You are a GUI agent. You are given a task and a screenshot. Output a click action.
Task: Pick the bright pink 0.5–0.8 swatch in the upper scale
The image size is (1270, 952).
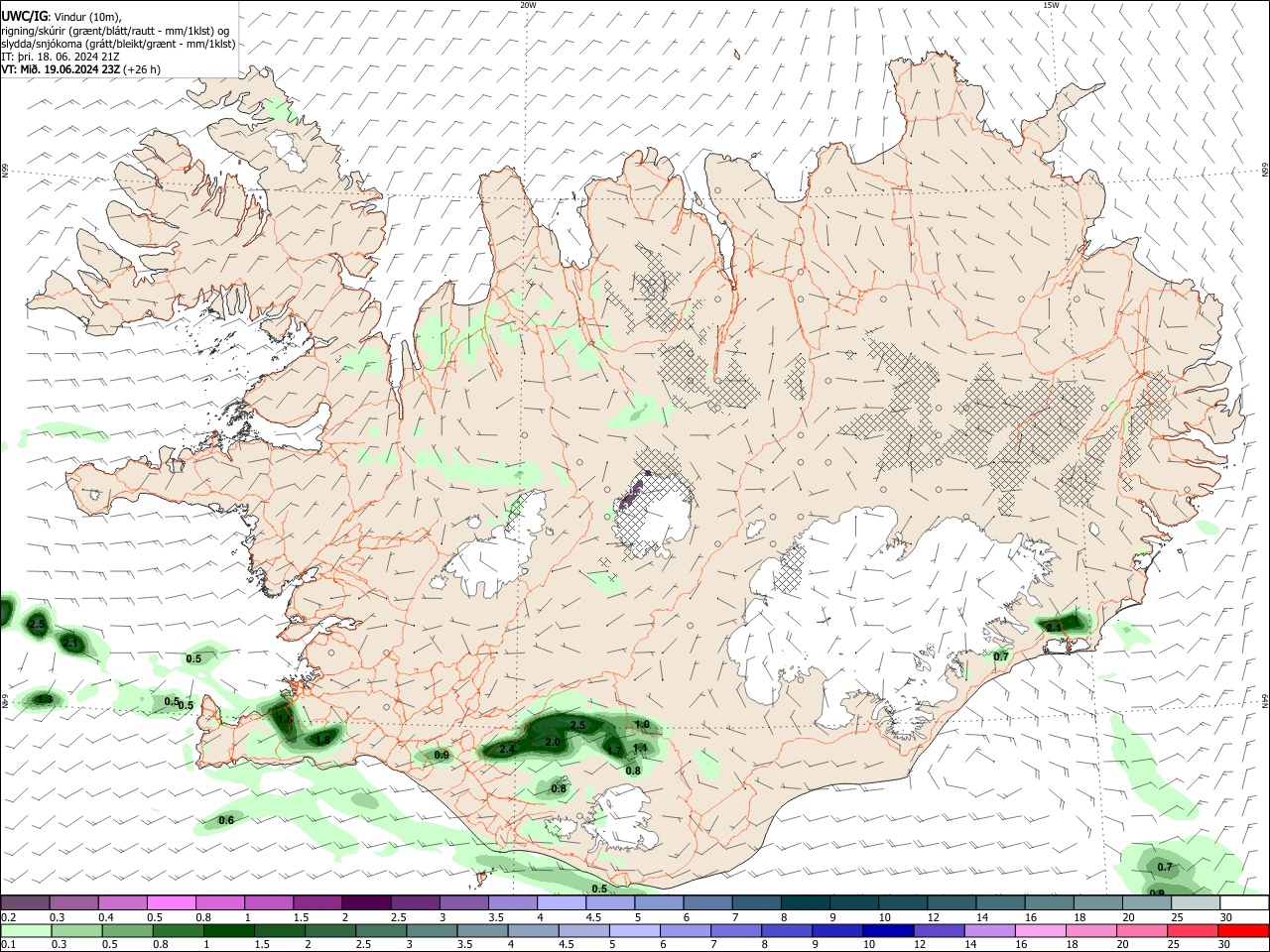pyautogui.click(x=171, y=903)
